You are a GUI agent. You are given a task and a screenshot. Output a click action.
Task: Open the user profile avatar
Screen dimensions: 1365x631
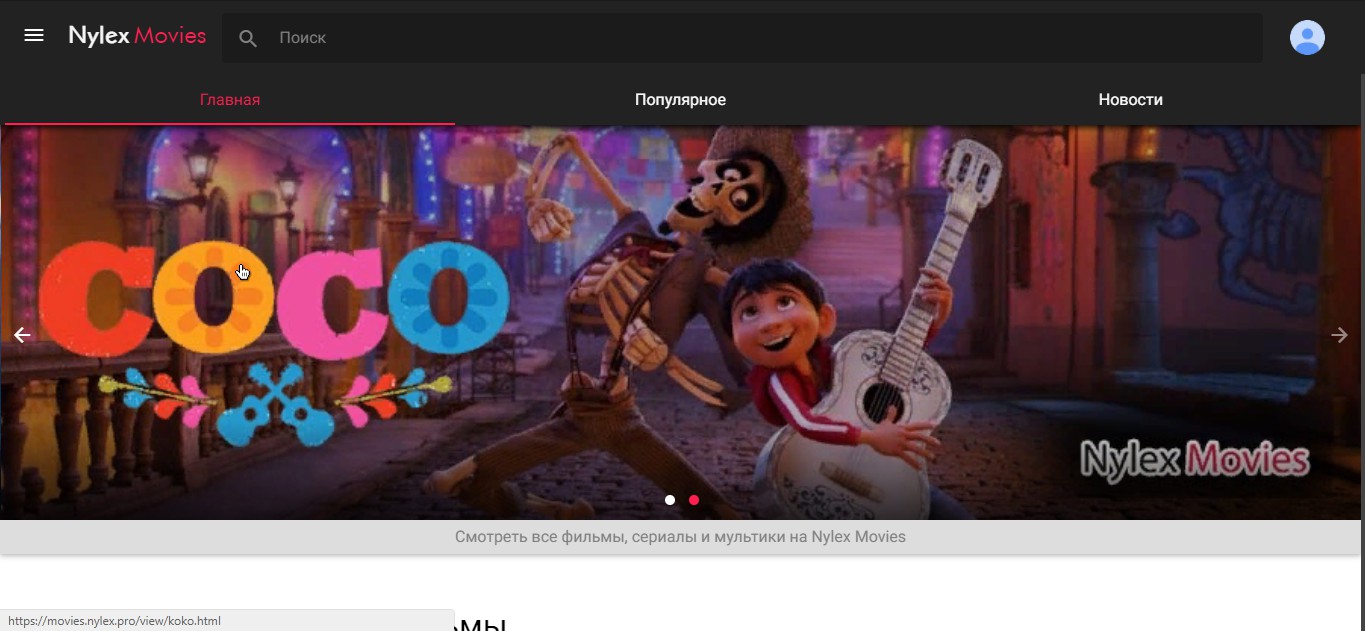pyautogui.click(x=1307, y=37)
